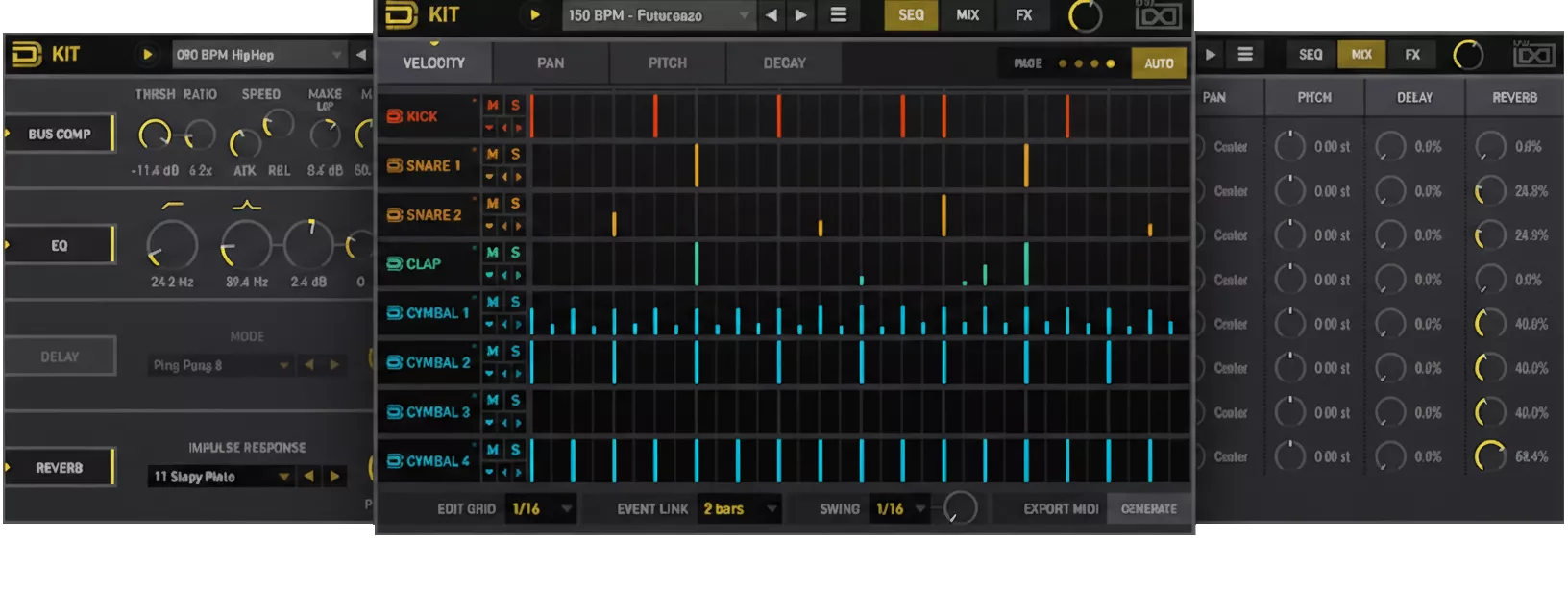Click the CLAP track drum icon
Viewport: 1568px width, 615px height.
[x=394, y=263]
